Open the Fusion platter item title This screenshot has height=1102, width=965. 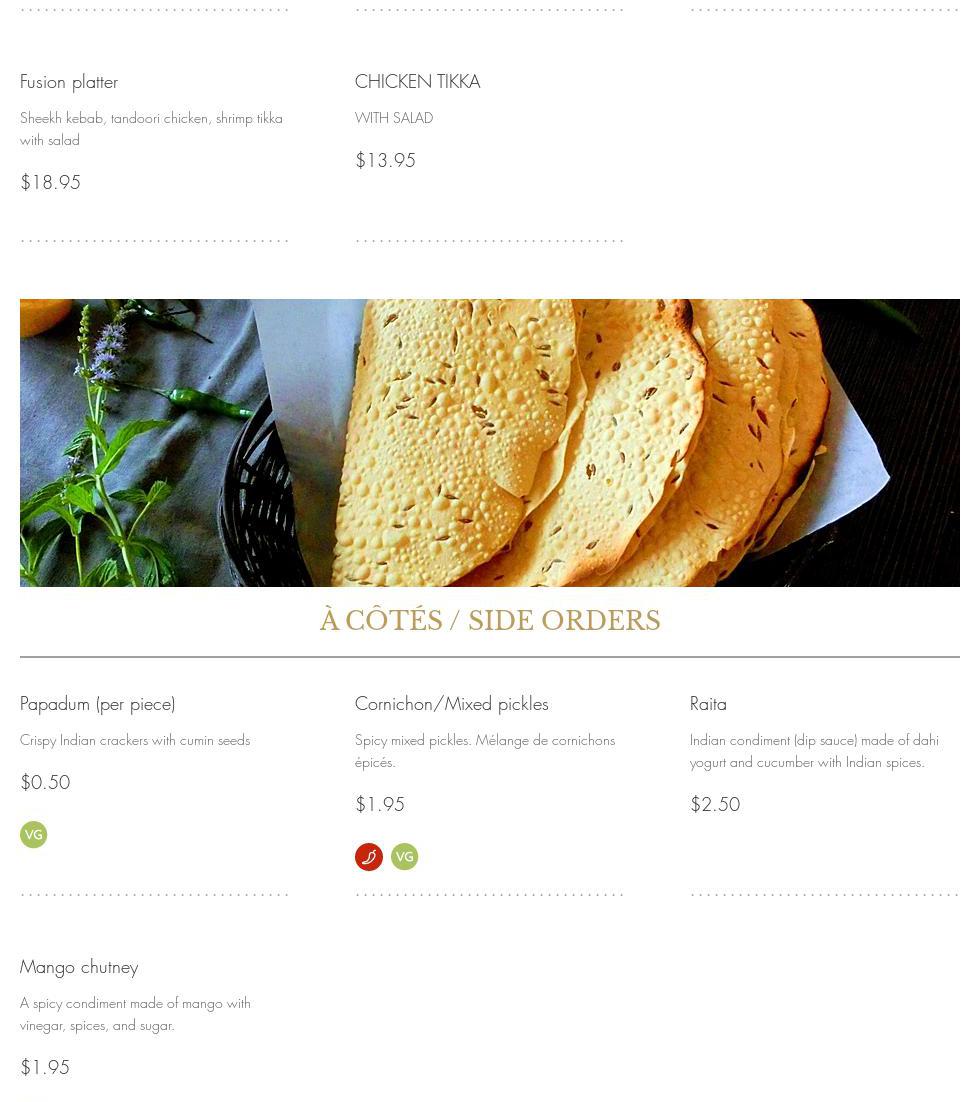(x=69, y=82)
